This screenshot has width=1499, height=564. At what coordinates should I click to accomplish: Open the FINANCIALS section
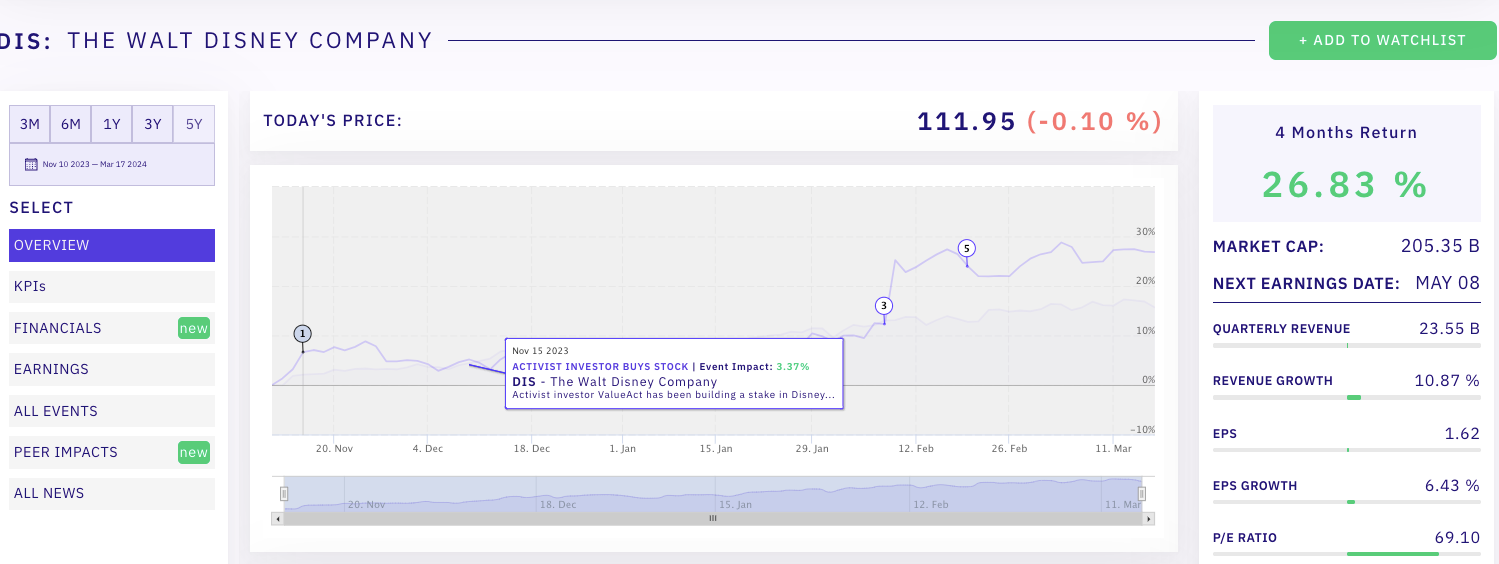[x=112, y=328]
